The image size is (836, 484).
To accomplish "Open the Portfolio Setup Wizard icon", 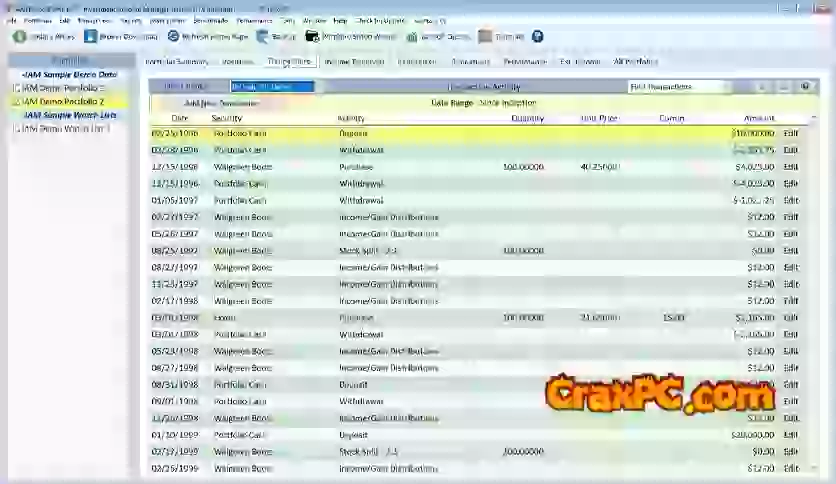I will pos(312,36).
